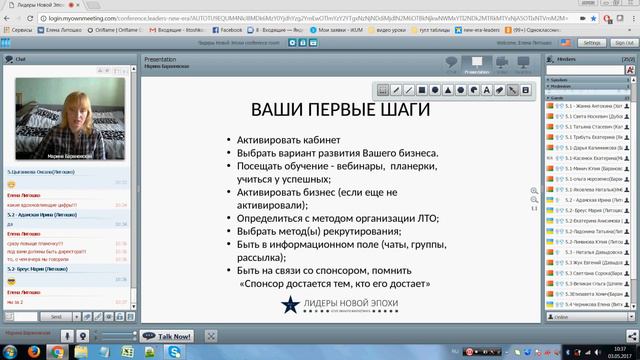Open the file explorer taskbar icon
The width and height of the screenshot is (640, 360).
(x=80, y=352)
